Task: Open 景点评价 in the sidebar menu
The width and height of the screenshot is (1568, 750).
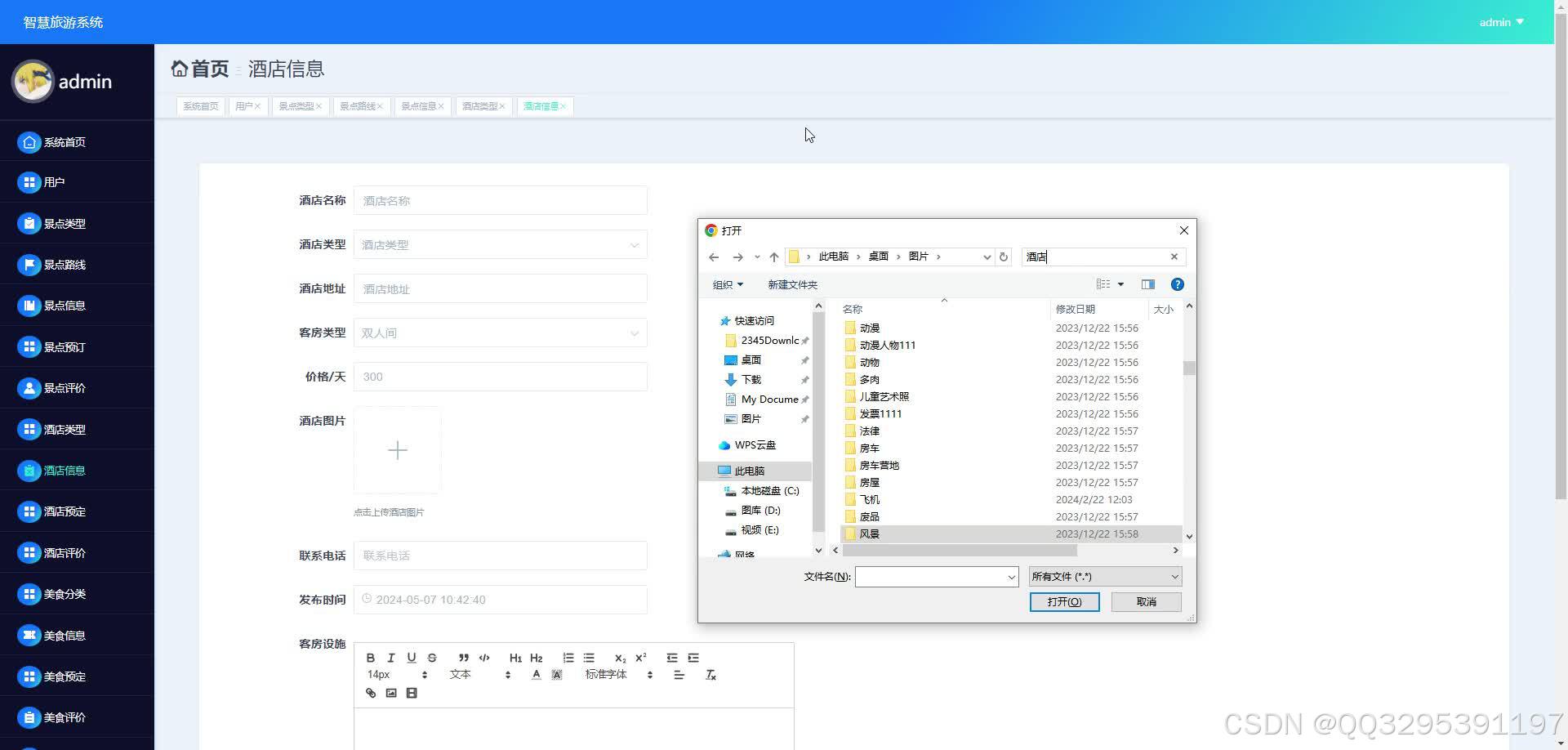Action: click(x=77, y=388)
